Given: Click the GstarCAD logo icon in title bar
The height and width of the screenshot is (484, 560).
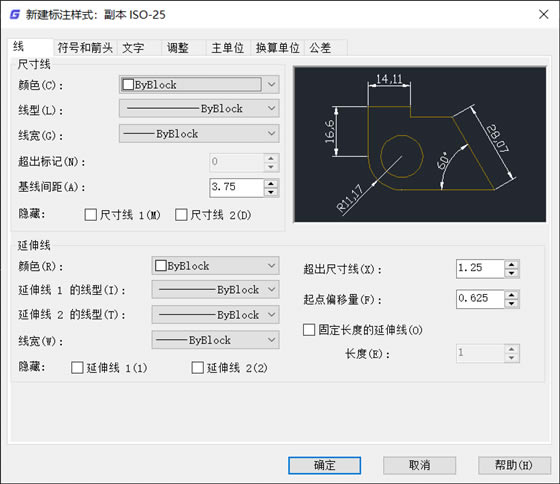Looking at the screenshot, I should (15, 15).
